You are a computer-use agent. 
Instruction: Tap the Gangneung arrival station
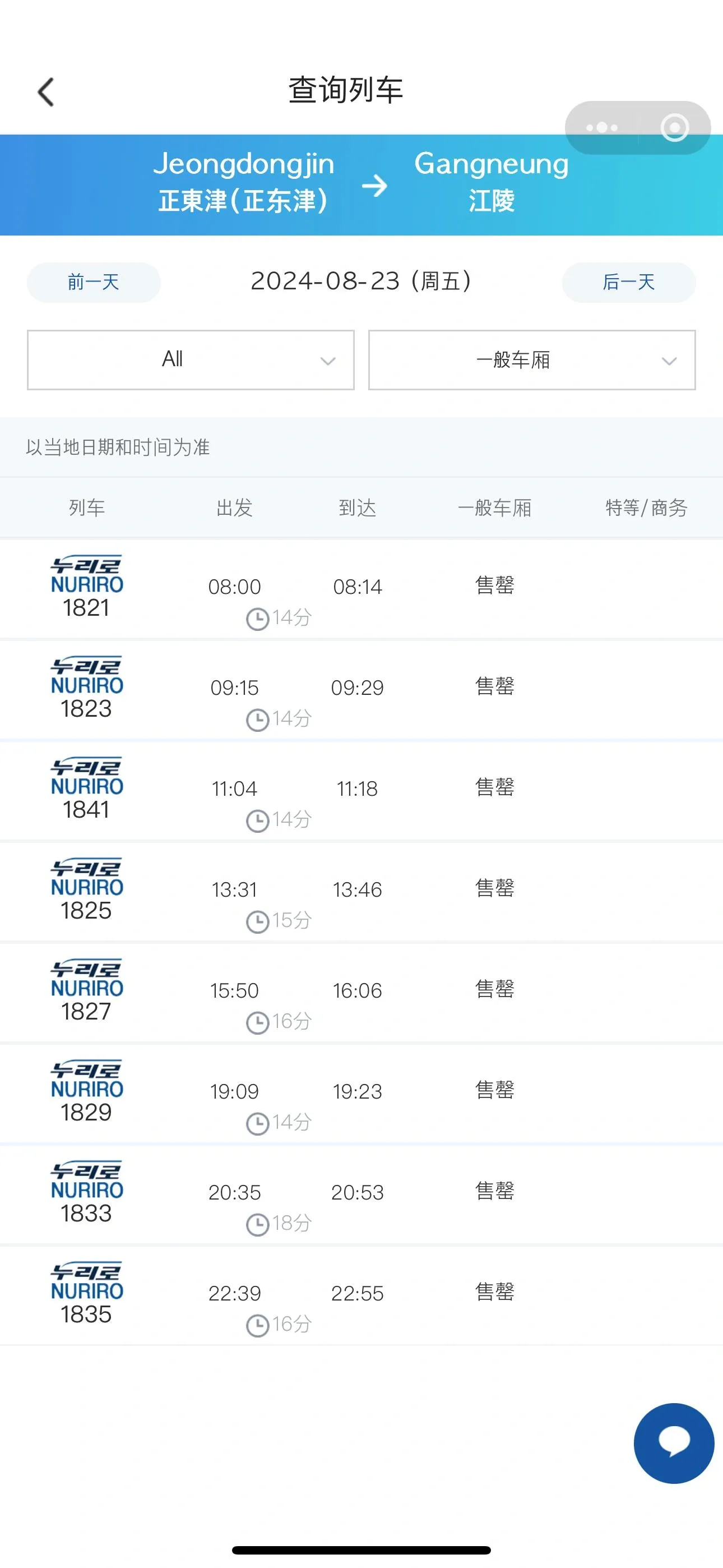tap(491, 182)
